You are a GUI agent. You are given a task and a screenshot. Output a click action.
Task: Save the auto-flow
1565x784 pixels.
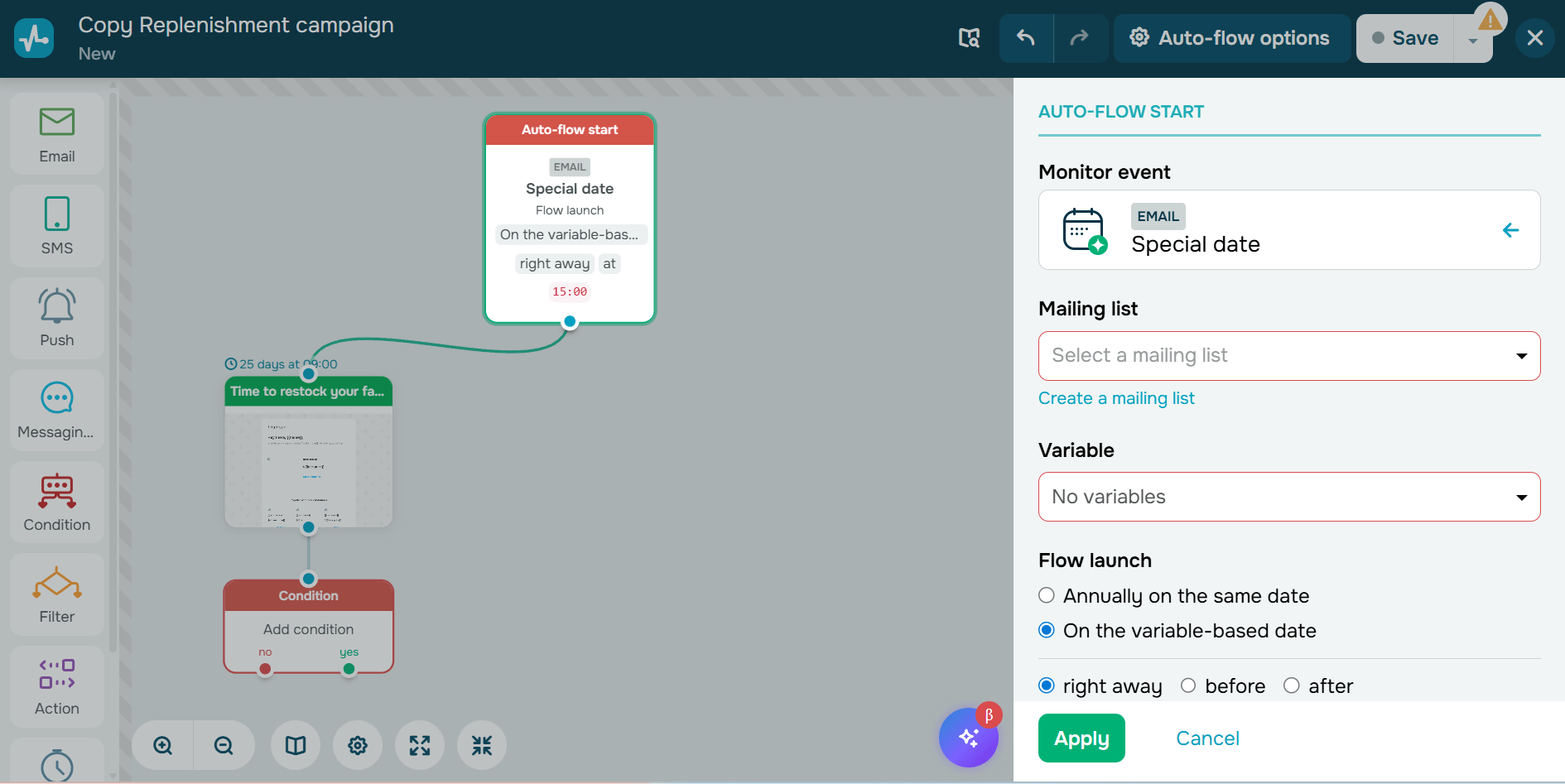tap(1405, 38)
